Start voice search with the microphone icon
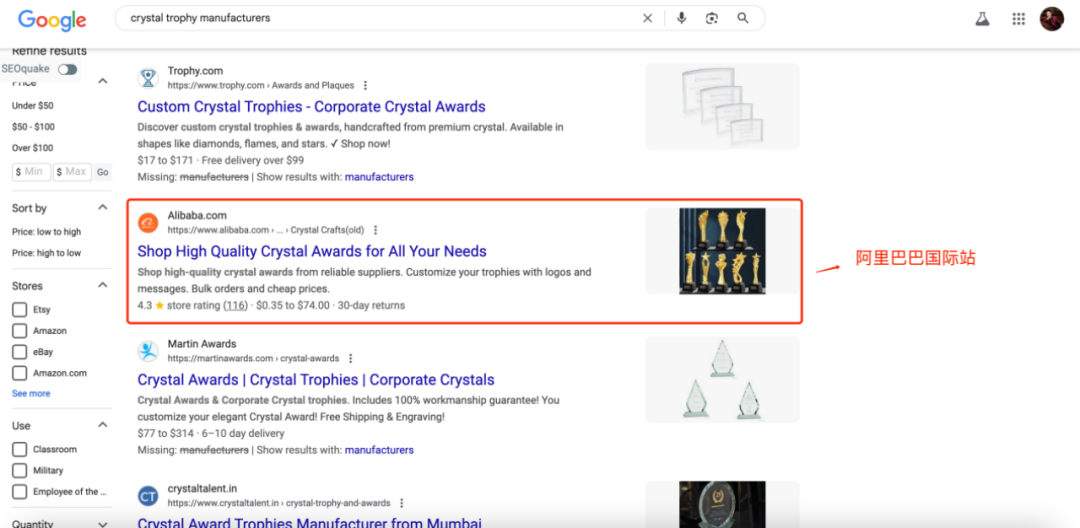Viewport: 1080px width, 528px height. tap(681, 19)
